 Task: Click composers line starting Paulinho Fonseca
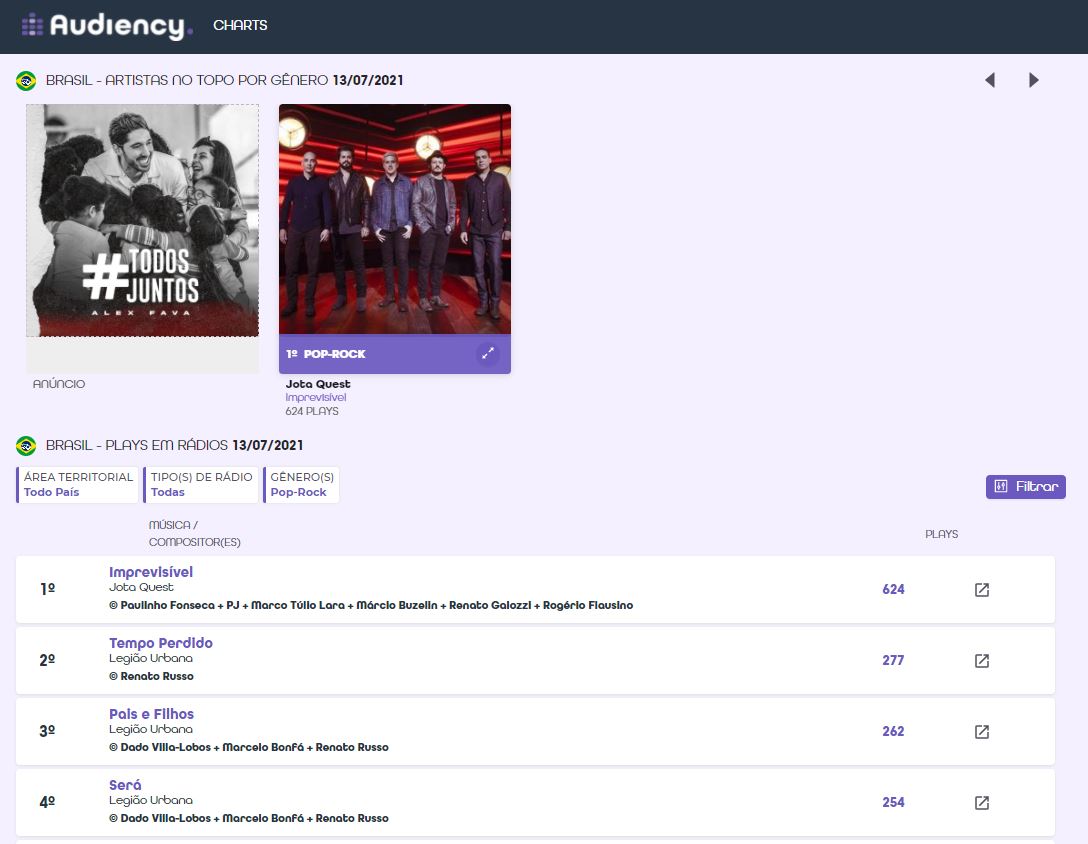point(371,605)
